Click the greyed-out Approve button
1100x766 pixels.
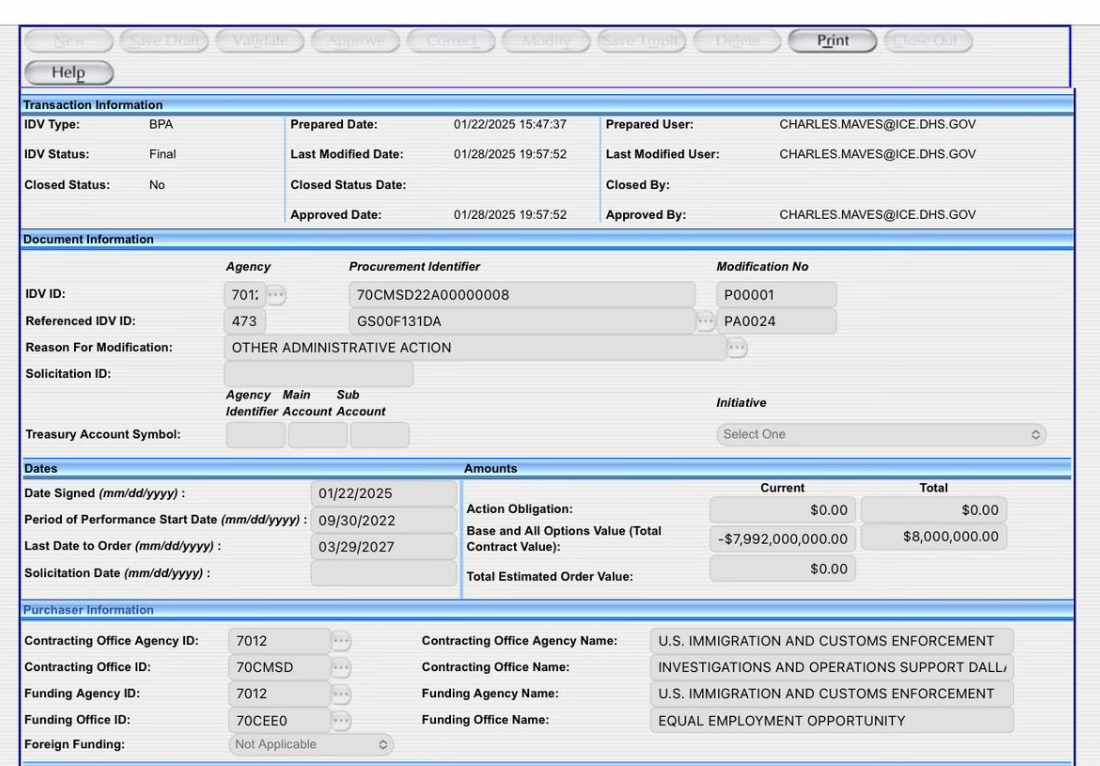[x=355, y=41]
